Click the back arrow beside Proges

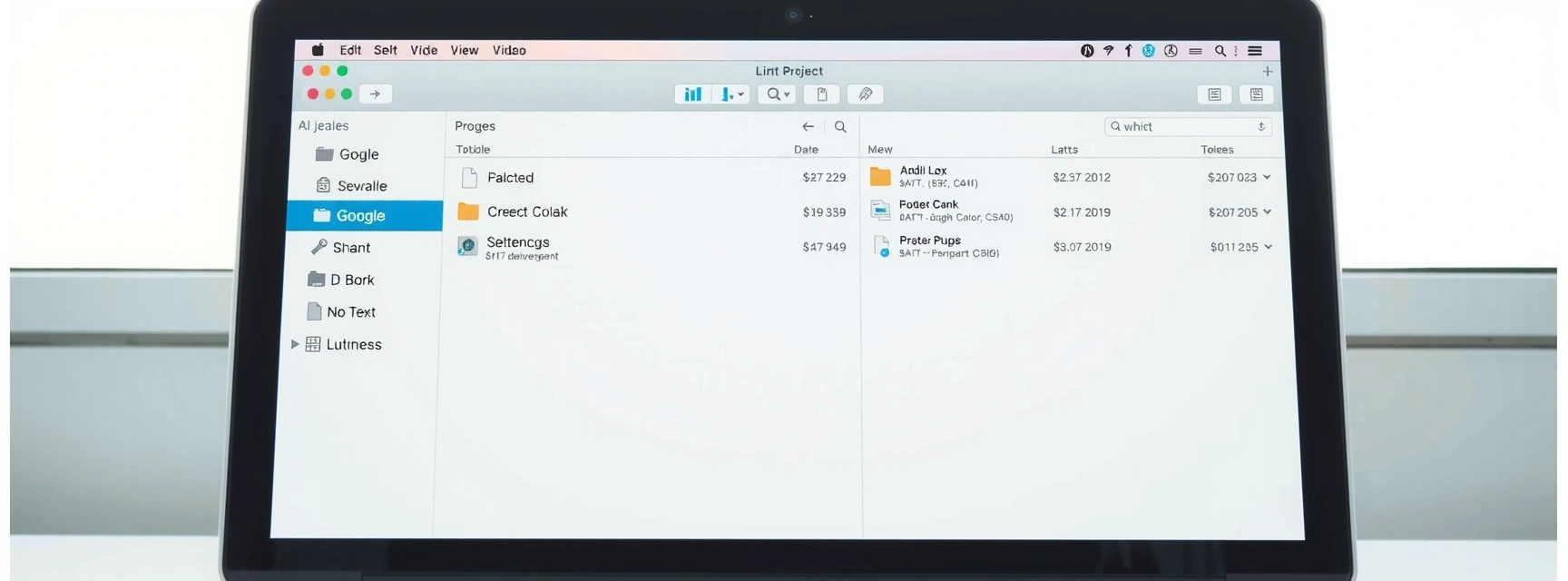pyautogui.click(x=808, y=127)
